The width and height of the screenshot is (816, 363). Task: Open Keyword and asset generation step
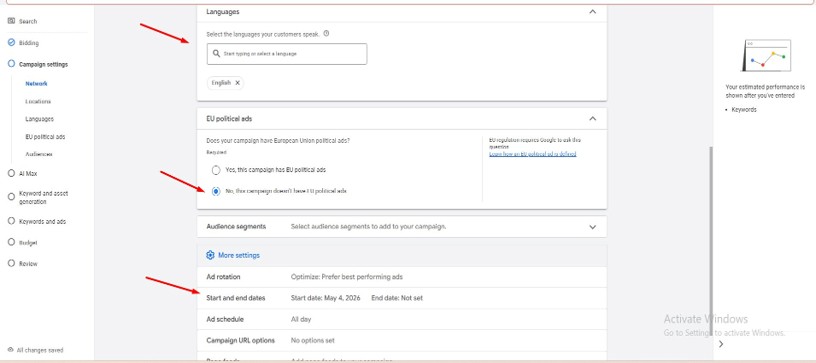click(44, 197)
